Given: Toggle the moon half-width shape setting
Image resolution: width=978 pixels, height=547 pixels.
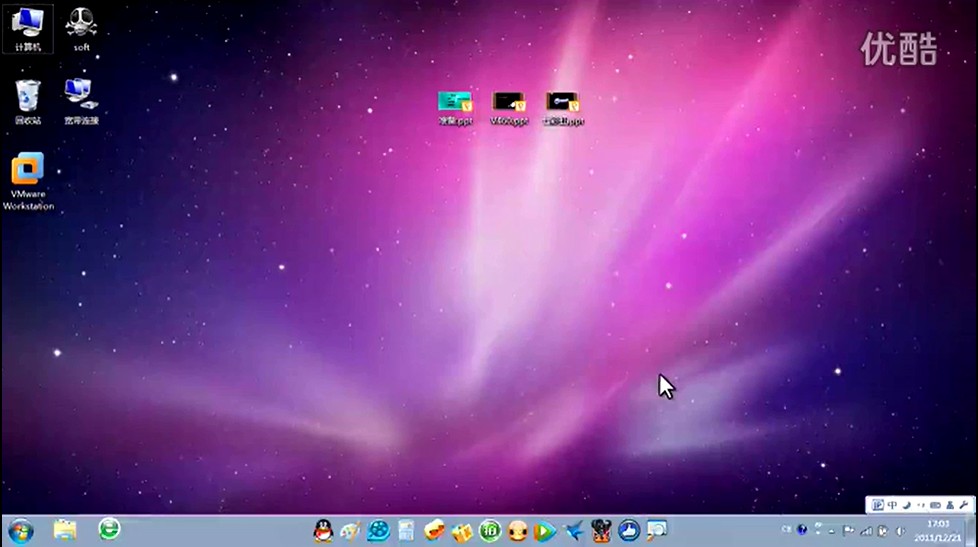Looking at the screenshot, I should [907, 505].
